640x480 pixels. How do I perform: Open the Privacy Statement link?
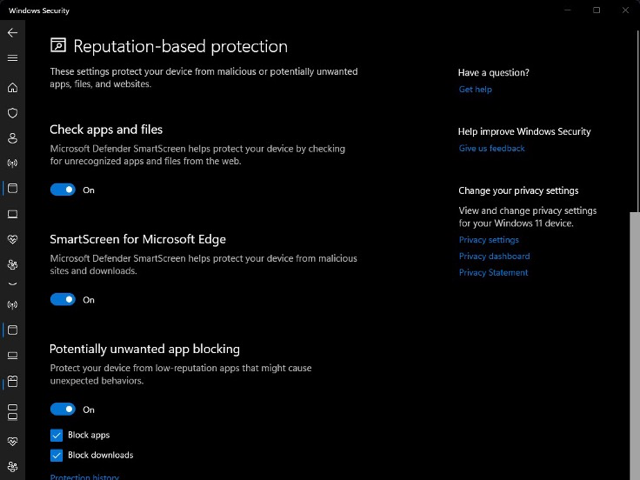point(493,273)
